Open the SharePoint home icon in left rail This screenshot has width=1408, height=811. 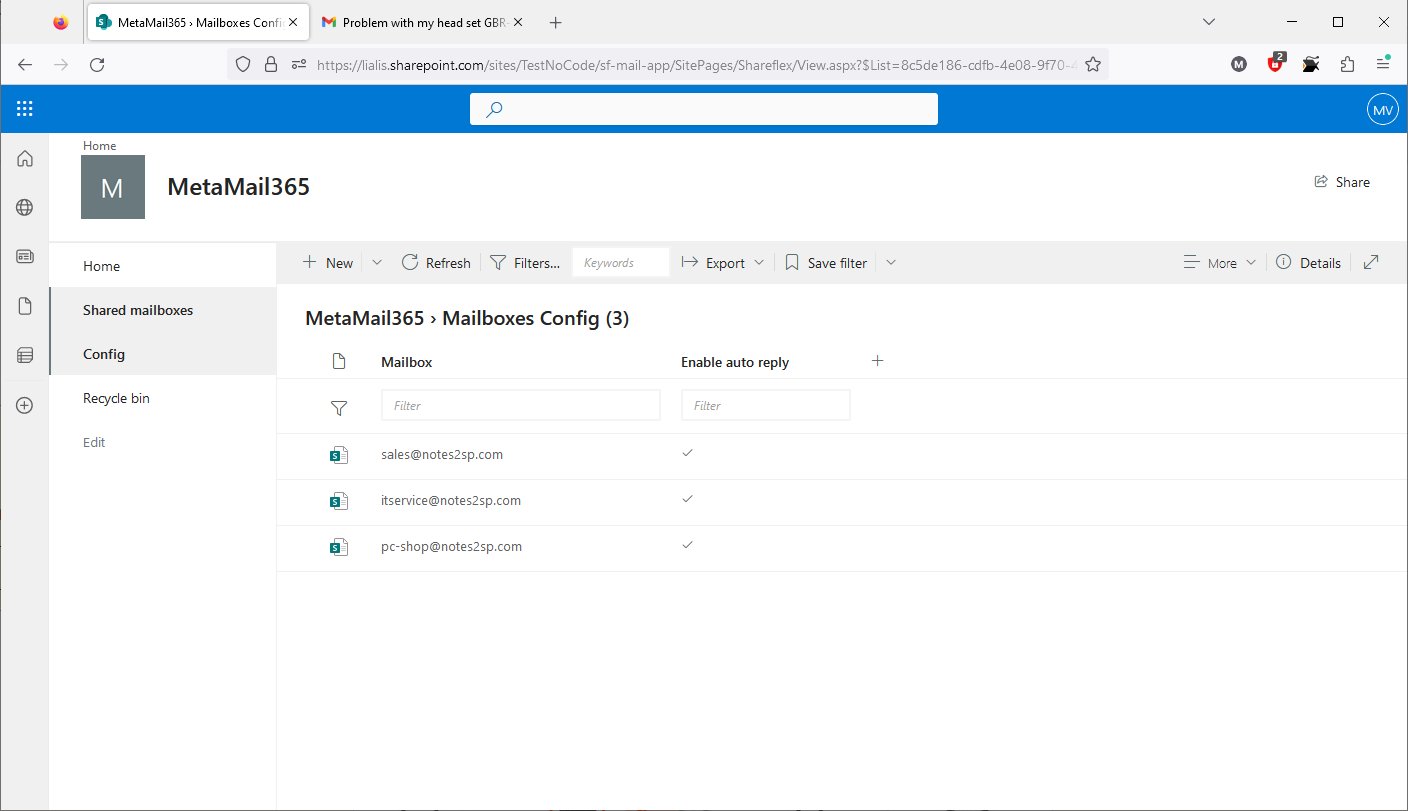point(25,158)
